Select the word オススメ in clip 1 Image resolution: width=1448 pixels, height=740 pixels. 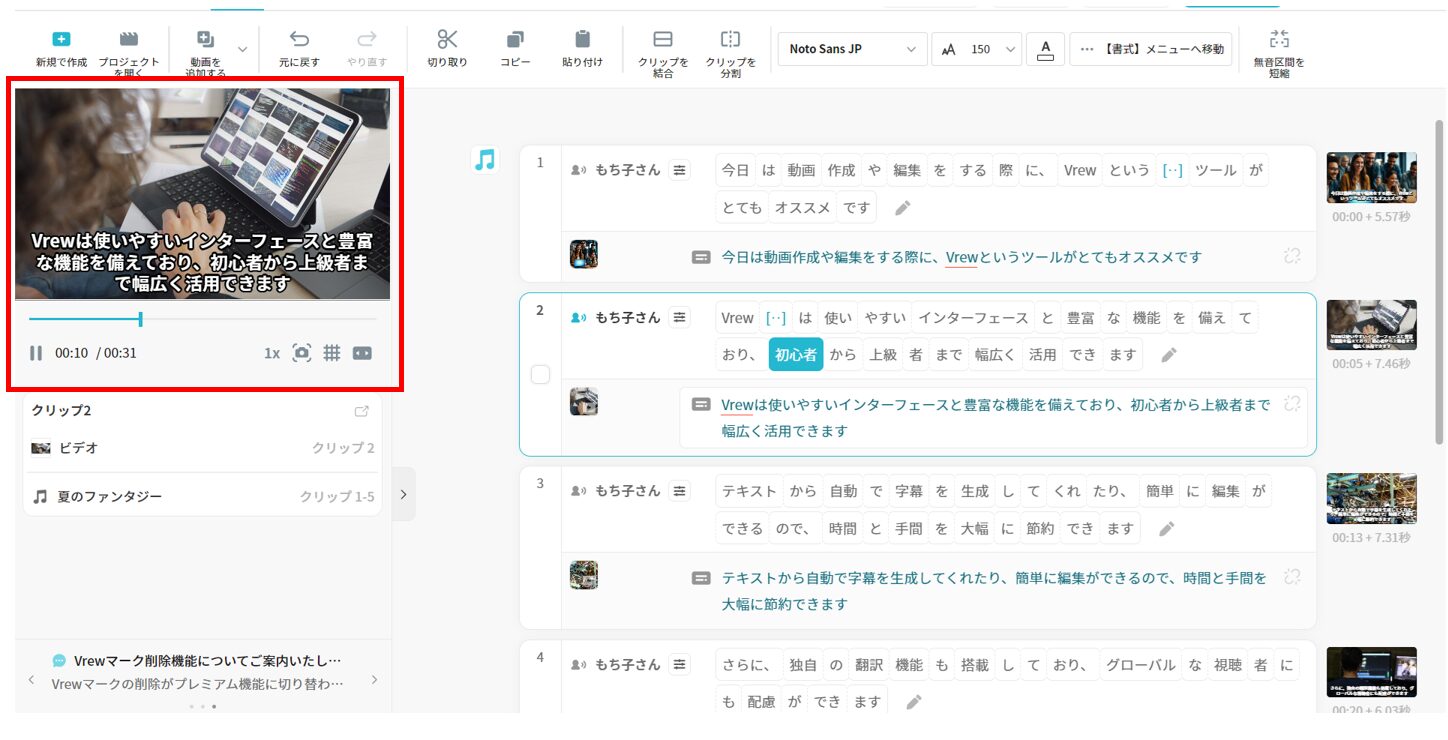[x=803, y=208]
